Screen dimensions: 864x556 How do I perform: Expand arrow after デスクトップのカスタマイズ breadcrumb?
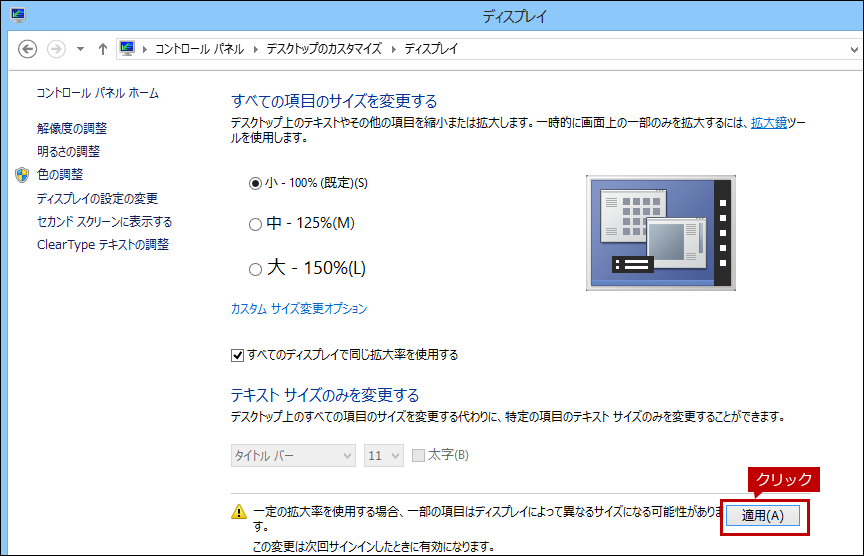(393, 50)
